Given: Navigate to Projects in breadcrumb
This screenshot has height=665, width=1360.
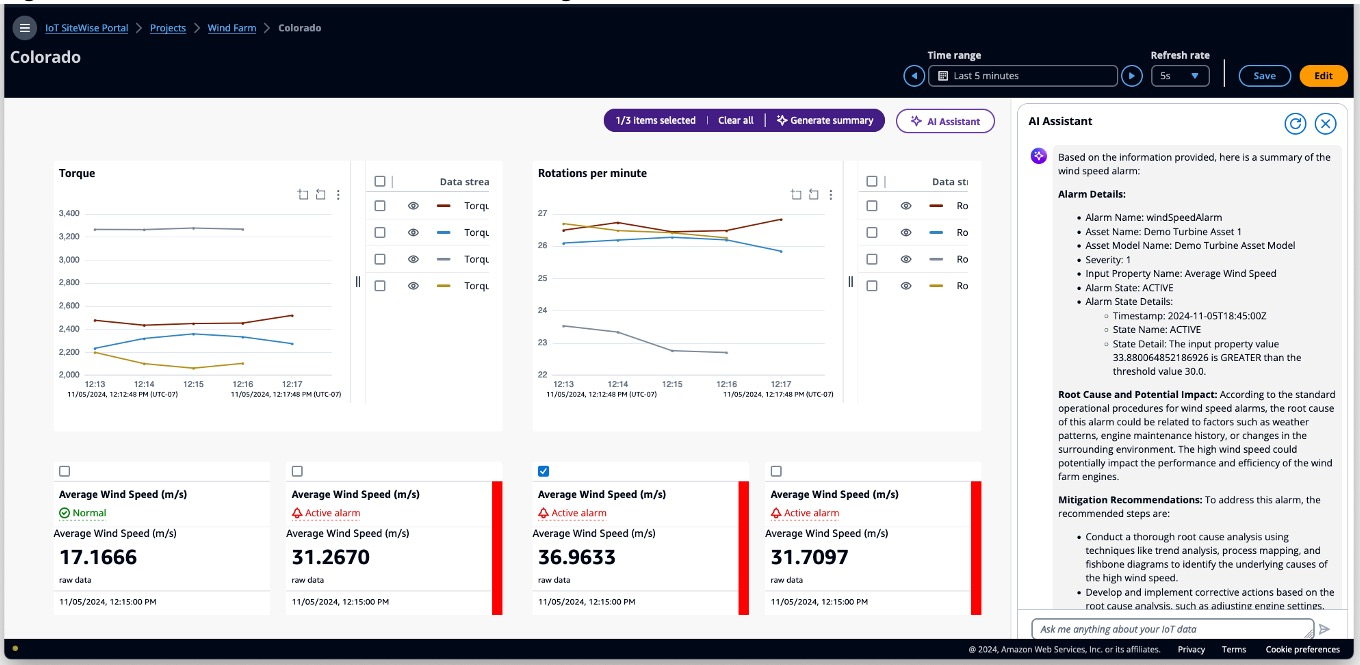Looking at the screenshot, I should (168, 28).
